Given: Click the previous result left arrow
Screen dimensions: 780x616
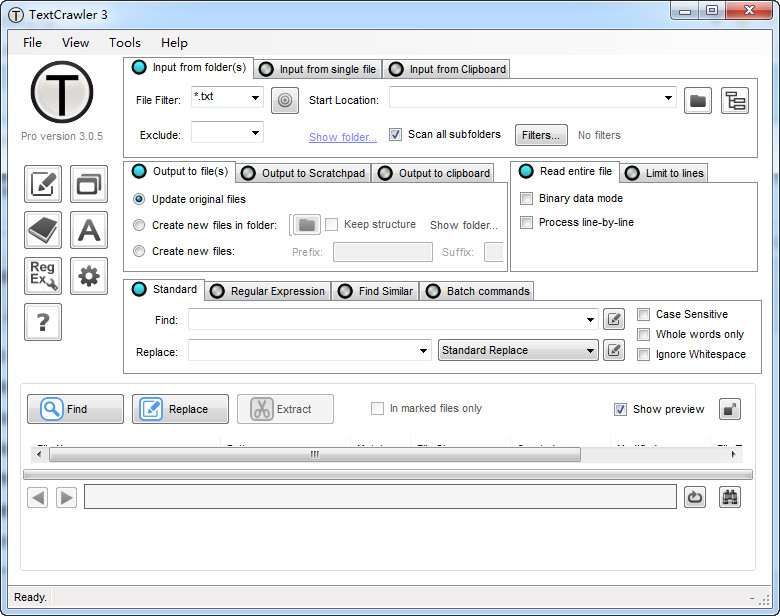Looking at the screenshot, I should [x=38, y=497].
